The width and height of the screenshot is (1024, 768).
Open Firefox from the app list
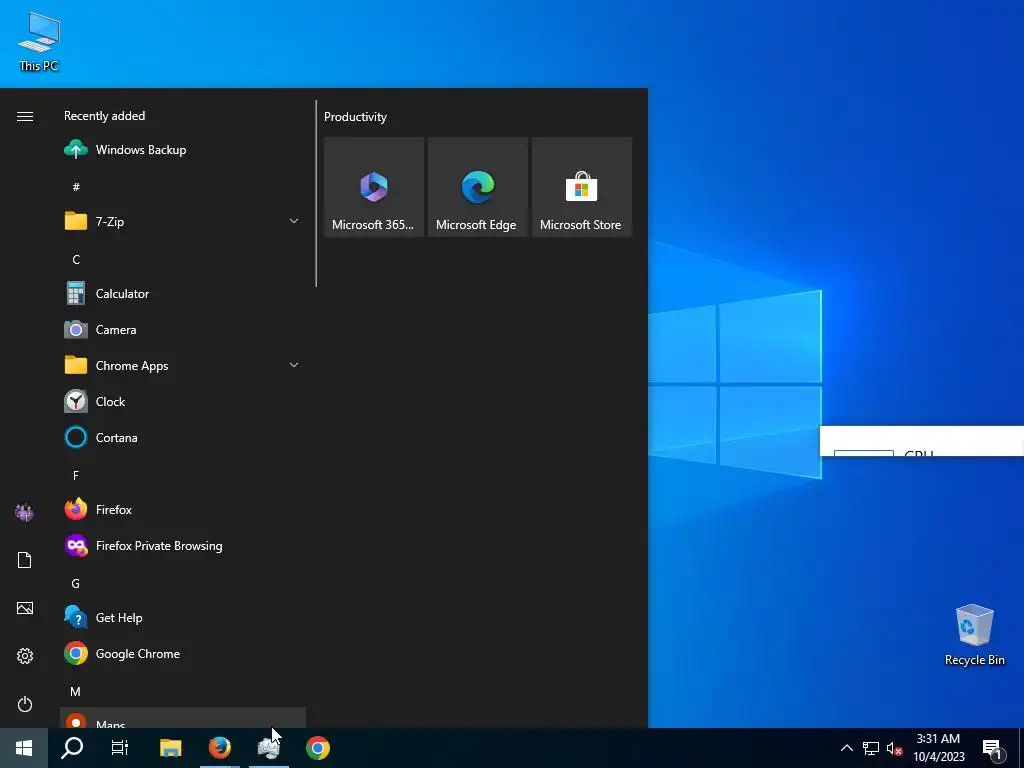pos(182,509)
